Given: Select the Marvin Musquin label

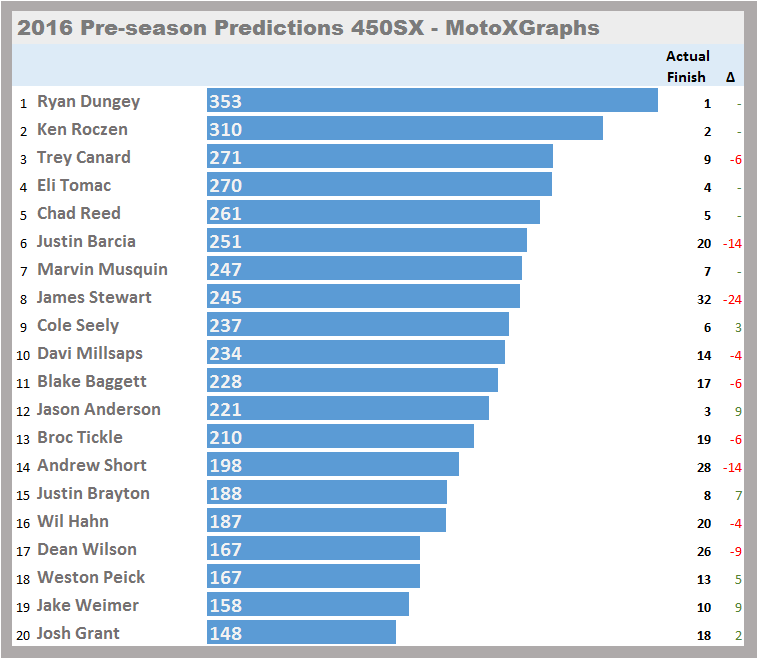Looking at the screenshot, I should tap(102, 269).
